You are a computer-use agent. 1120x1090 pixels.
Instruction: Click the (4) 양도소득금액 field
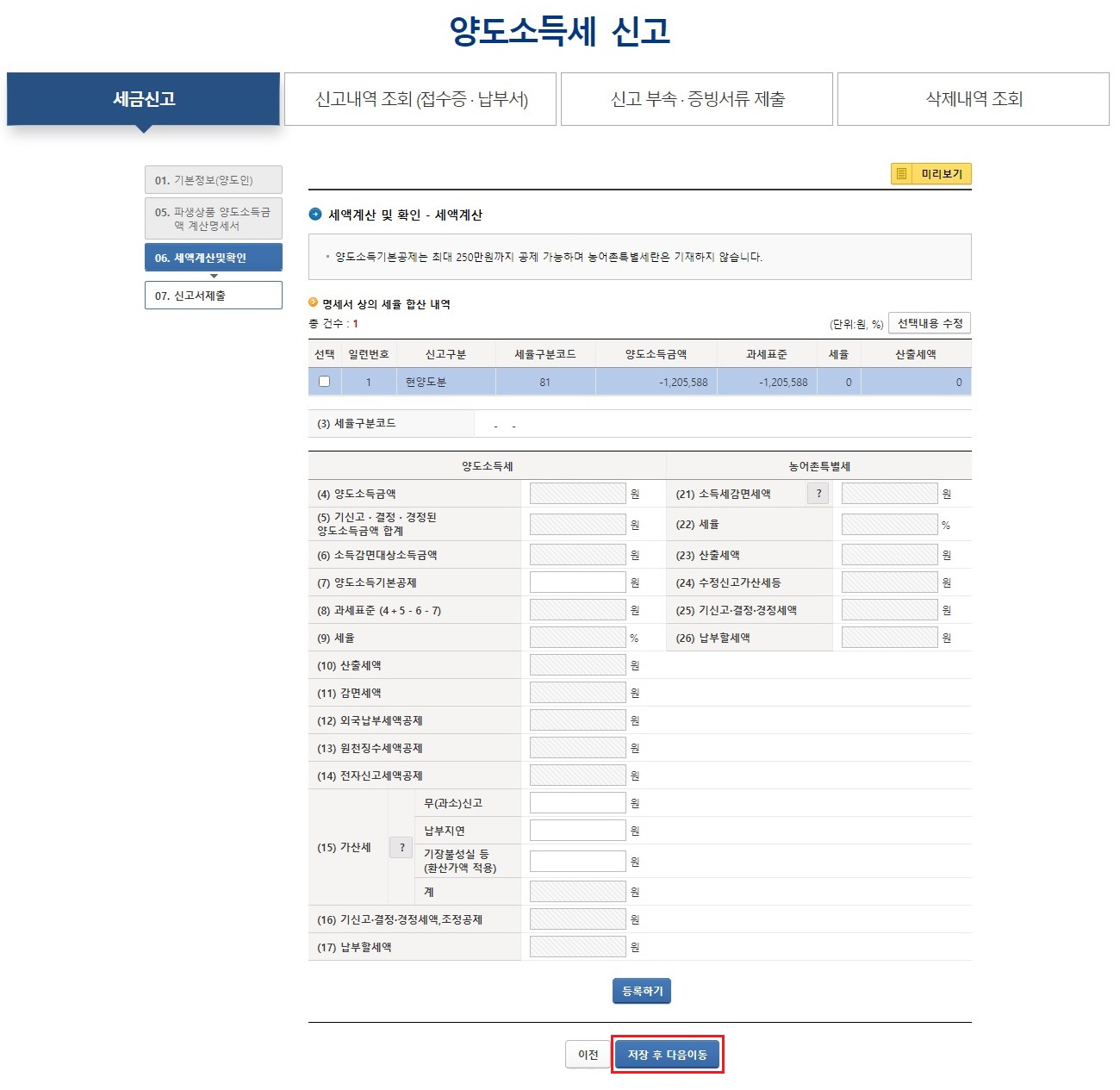tap(578, 494)
